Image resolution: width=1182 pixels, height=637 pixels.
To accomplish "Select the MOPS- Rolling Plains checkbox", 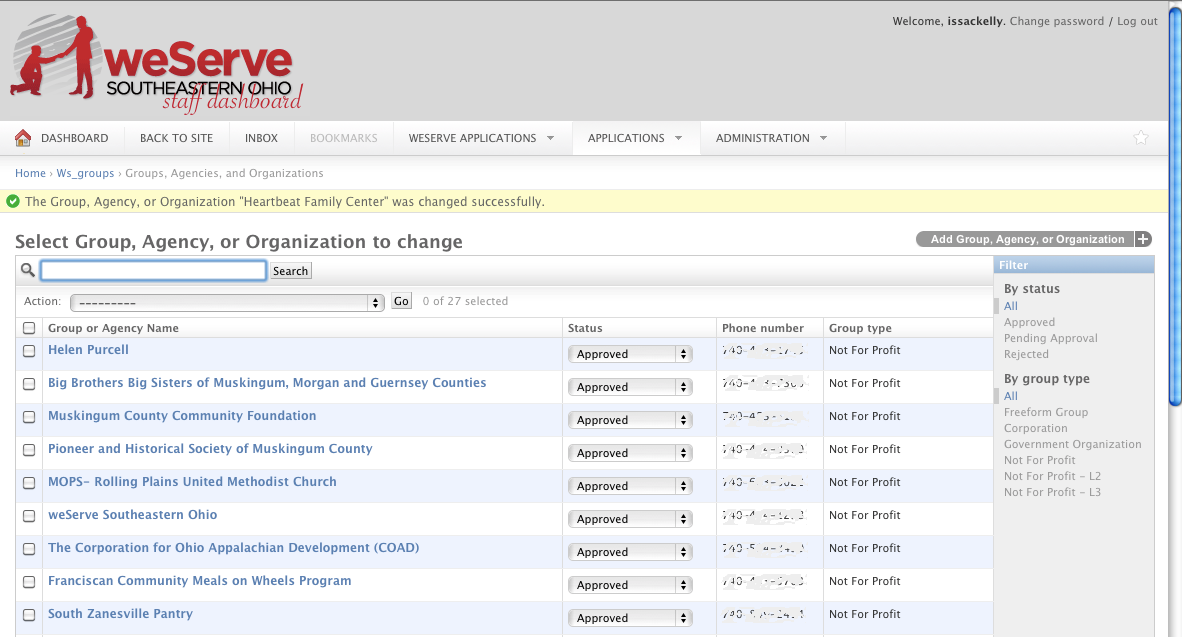I will pyautogui.click(x=29, y=482).
